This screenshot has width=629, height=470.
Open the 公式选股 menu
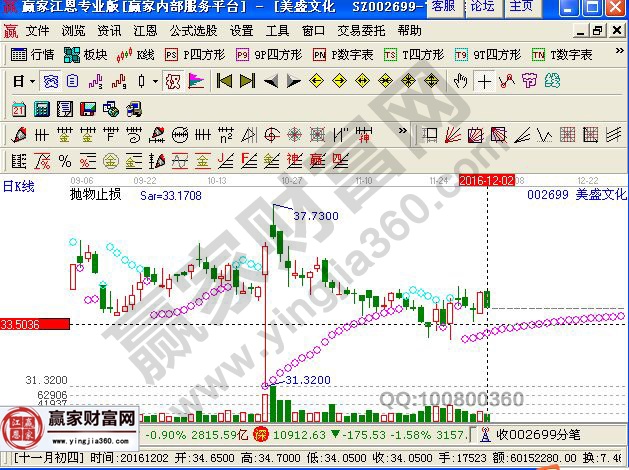tap(193, 31)
